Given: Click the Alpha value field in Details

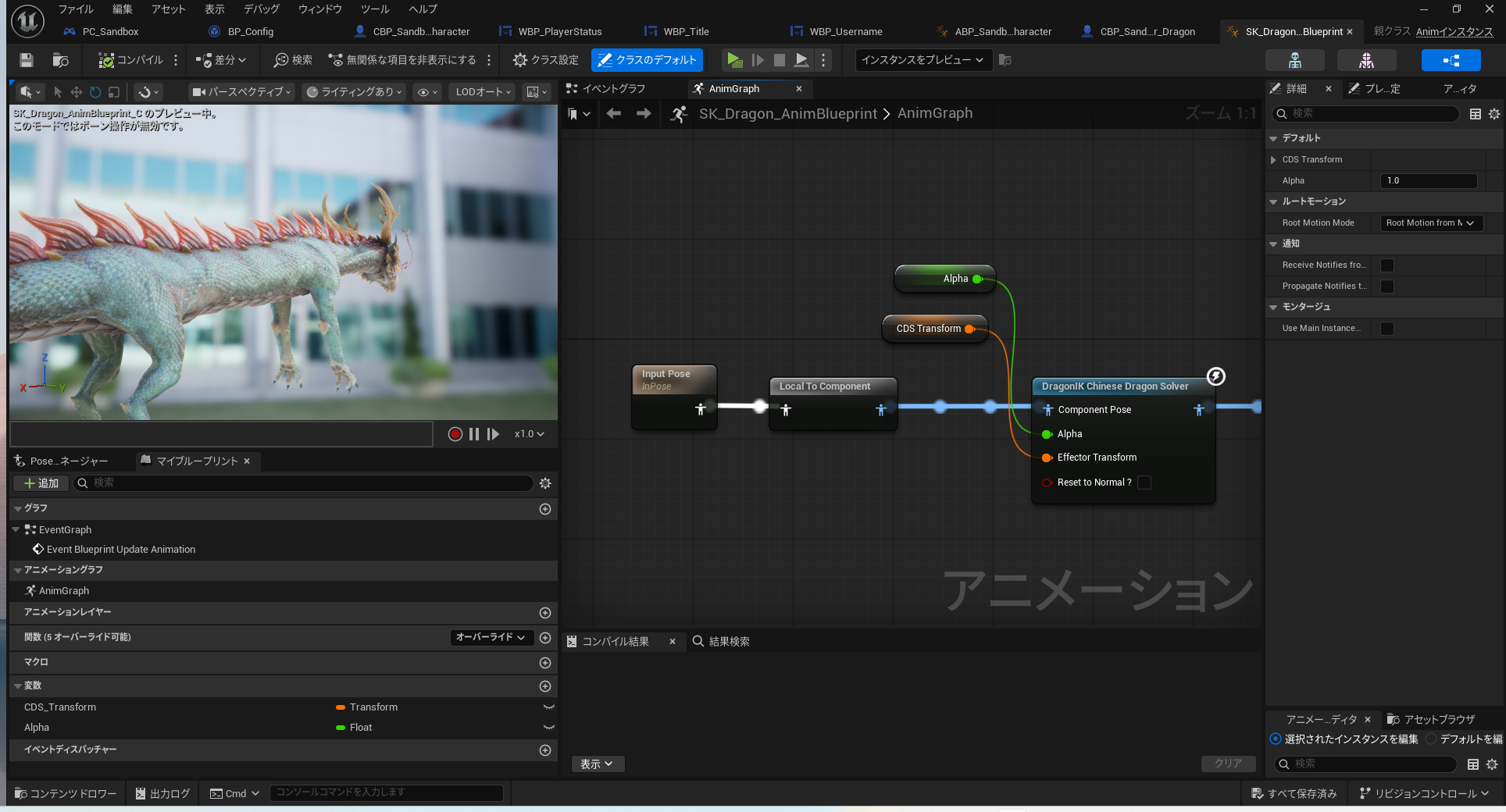Looking at the screenshot, I should pyautogui.click(x=1429, y=181).
